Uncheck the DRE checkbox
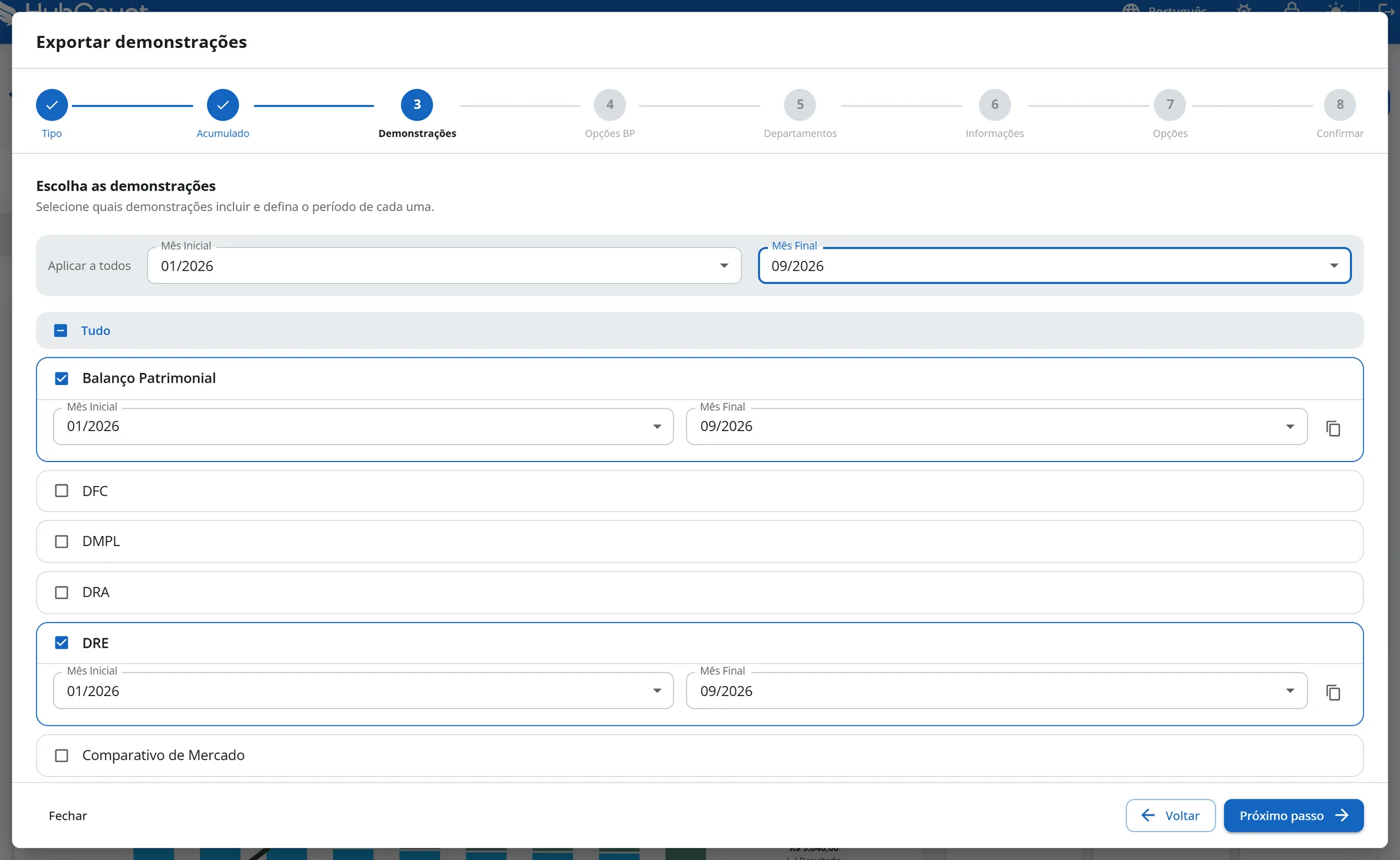The image size is (1400, 860). (61, 643)
